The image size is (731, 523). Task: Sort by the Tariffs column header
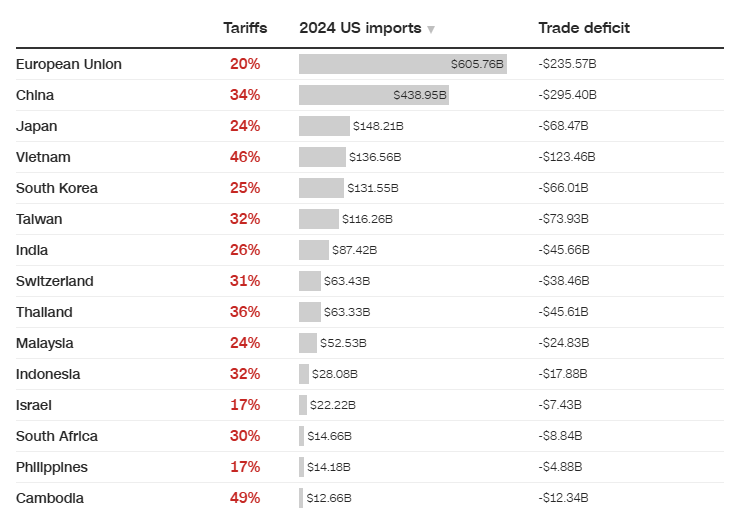[245, 28]
